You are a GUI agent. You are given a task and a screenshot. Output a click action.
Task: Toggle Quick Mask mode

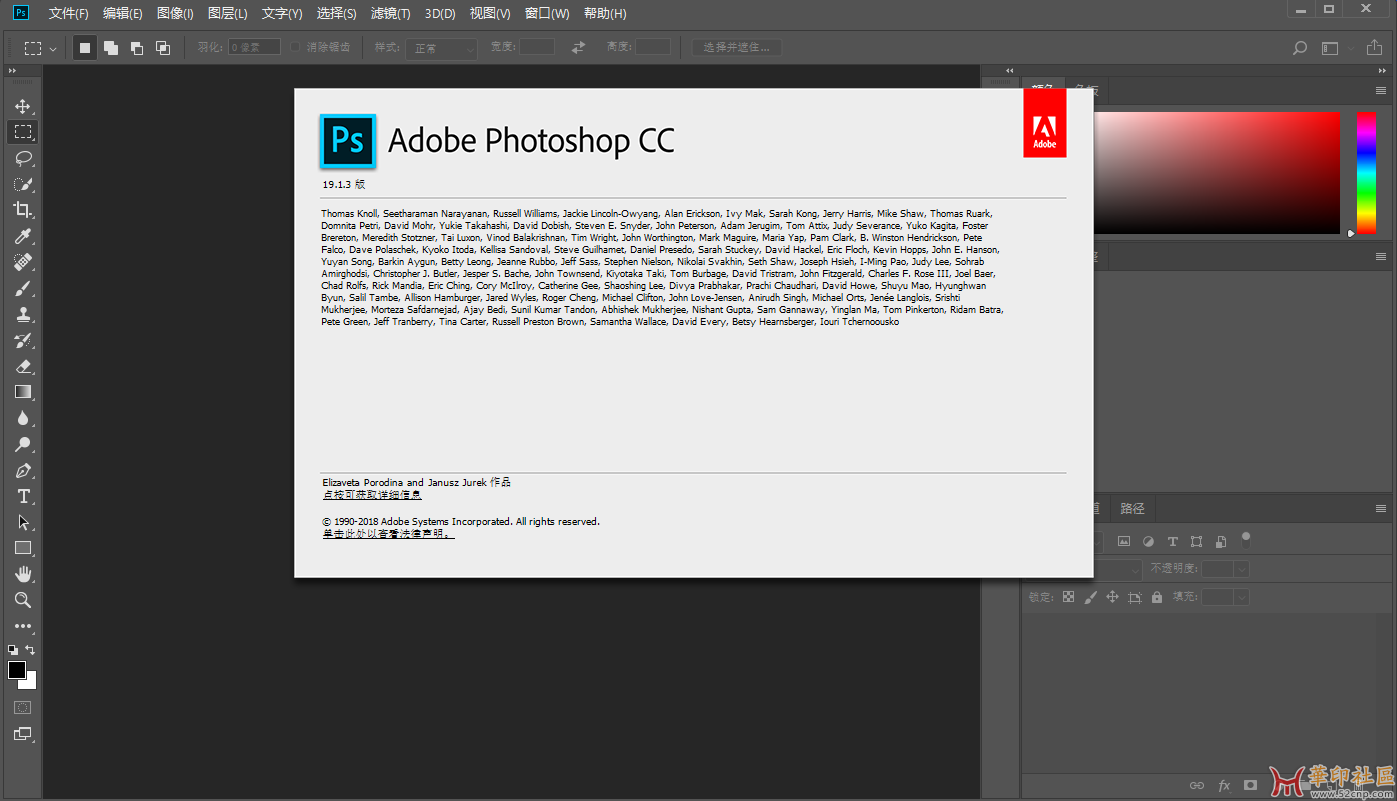[x=22, y=707]
